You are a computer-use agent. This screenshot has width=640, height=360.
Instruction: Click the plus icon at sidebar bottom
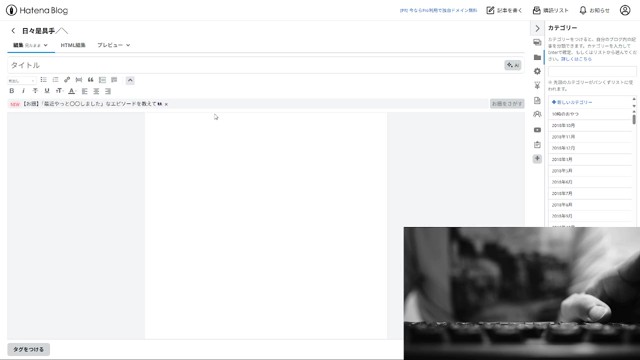tap(537, 159)
